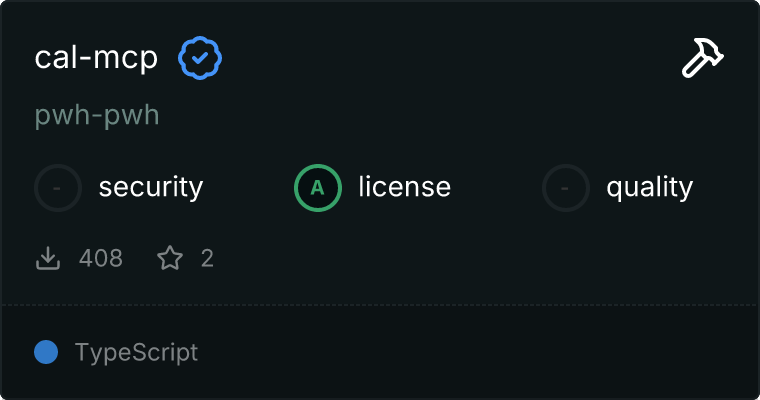The height and width of the screenshot is (400, 760).
Task: Click the hammer tools icon
Action: click(x=703, y=59)
